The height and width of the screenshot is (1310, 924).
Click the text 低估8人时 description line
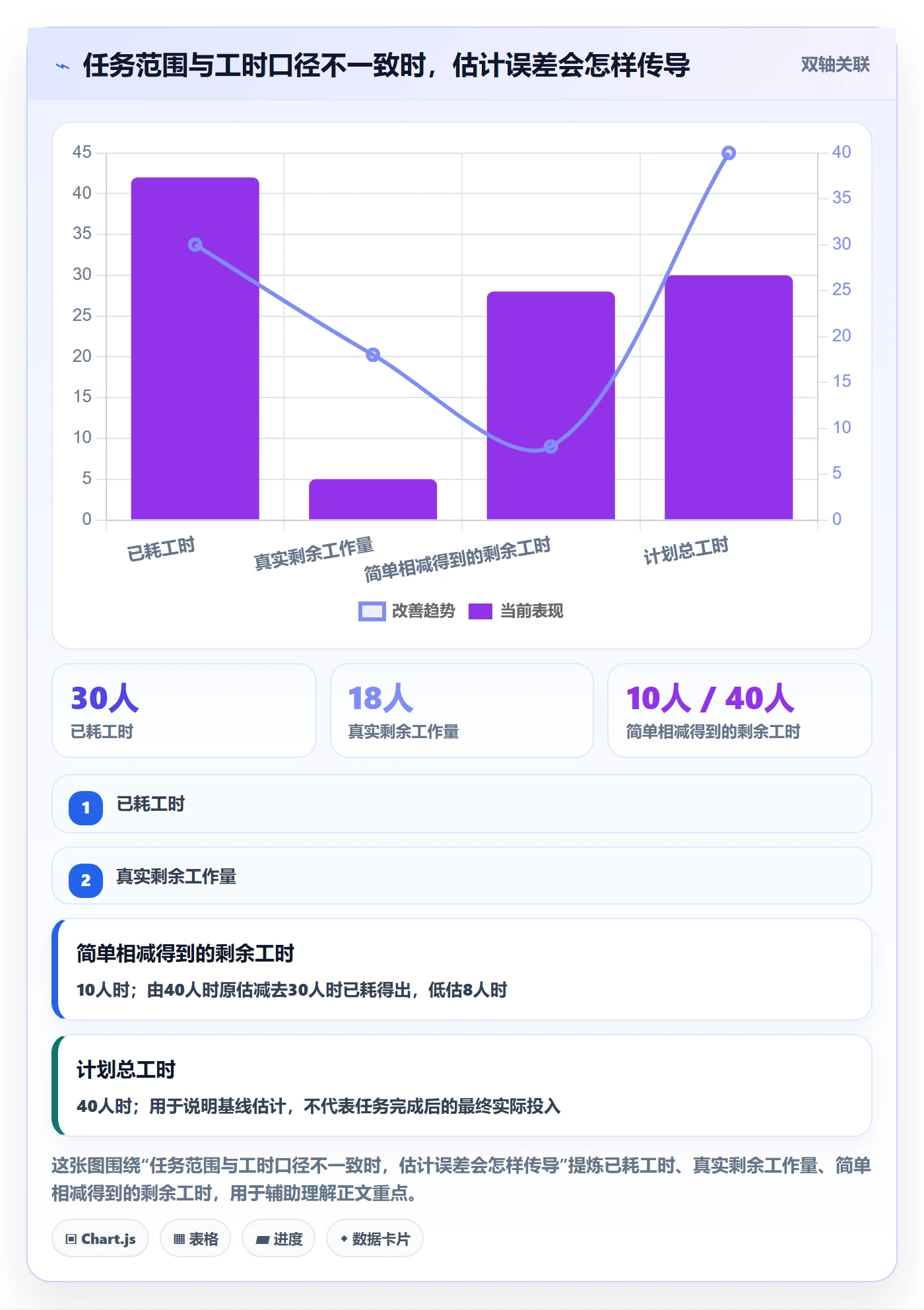point(292,990)
